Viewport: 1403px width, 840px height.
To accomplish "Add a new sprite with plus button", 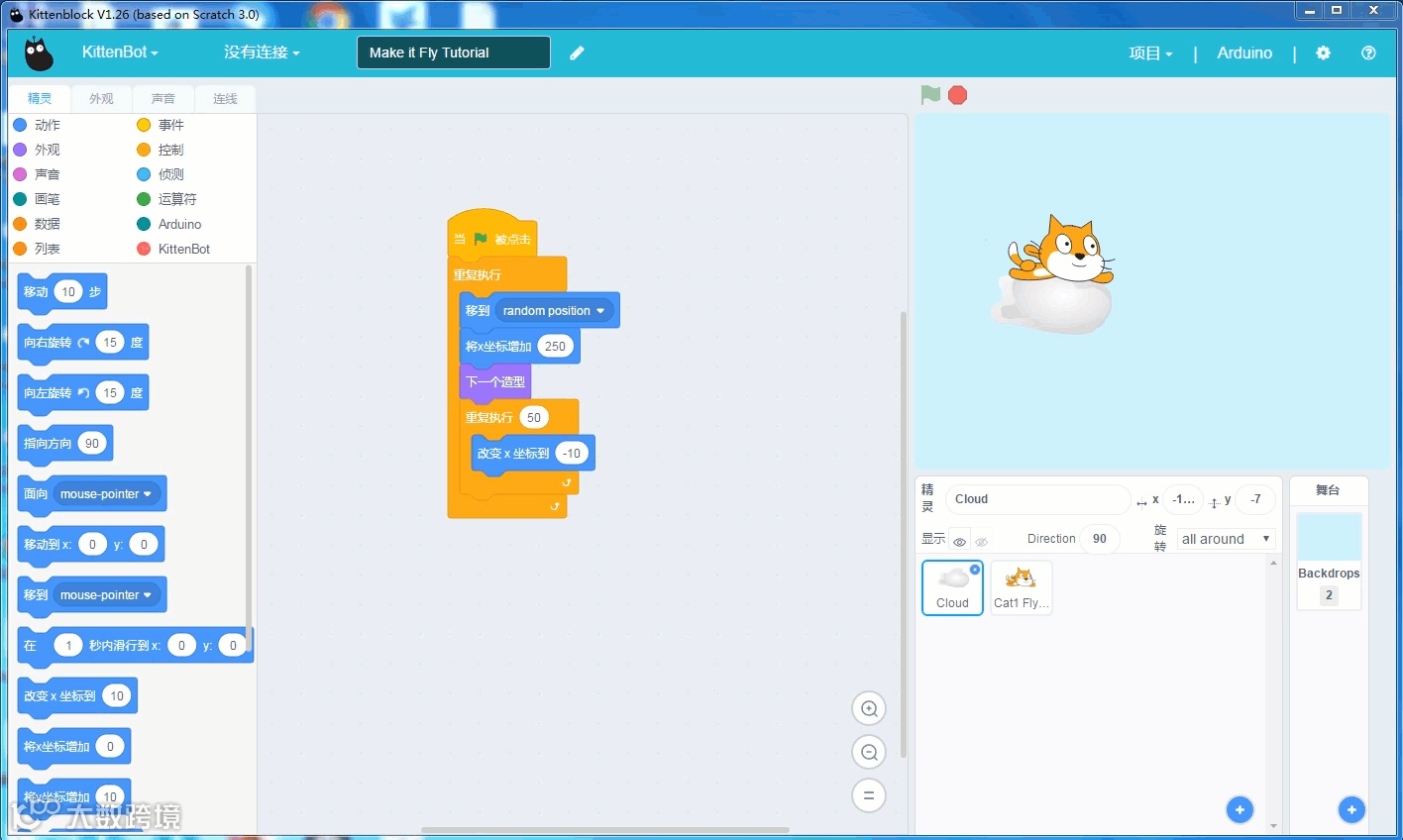I will [x=1240, y=809].
